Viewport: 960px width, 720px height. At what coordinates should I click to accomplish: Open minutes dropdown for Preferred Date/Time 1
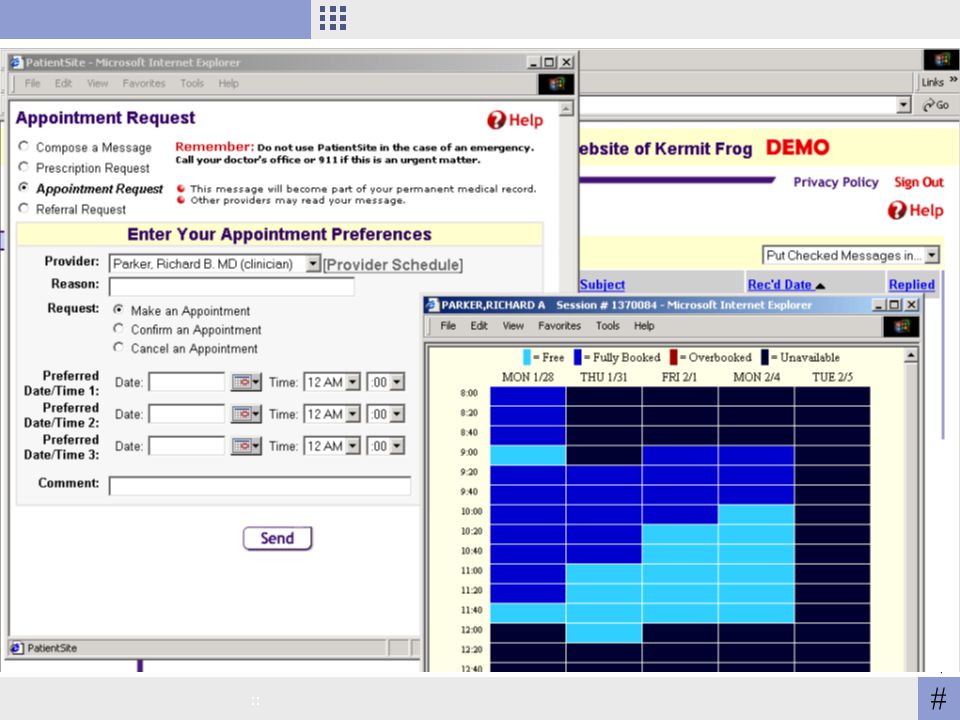point(397,382)
